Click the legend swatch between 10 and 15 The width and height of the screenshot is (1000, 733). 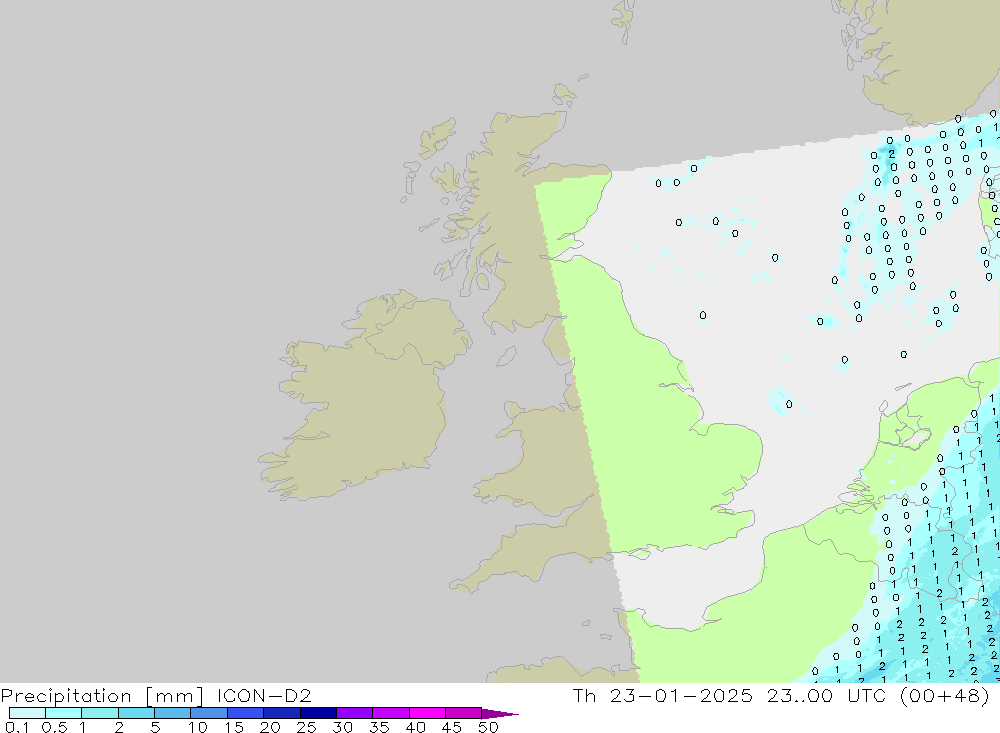209,713
